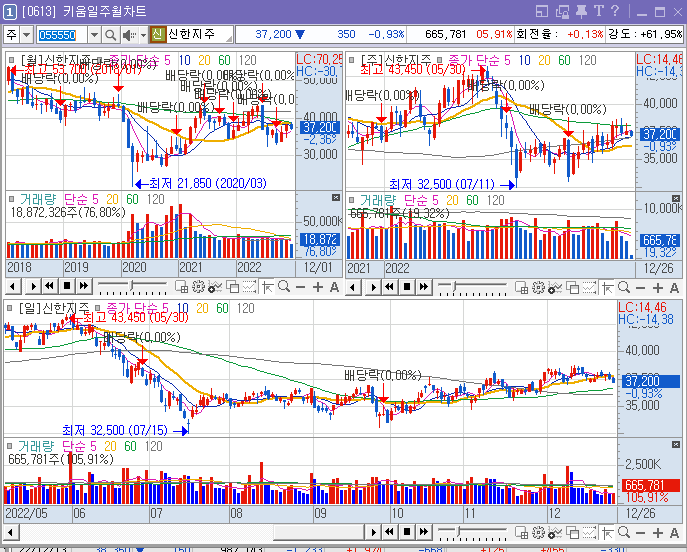
Task: Click daily chart scrollbar left arrow
Action: tap(11, 533)
